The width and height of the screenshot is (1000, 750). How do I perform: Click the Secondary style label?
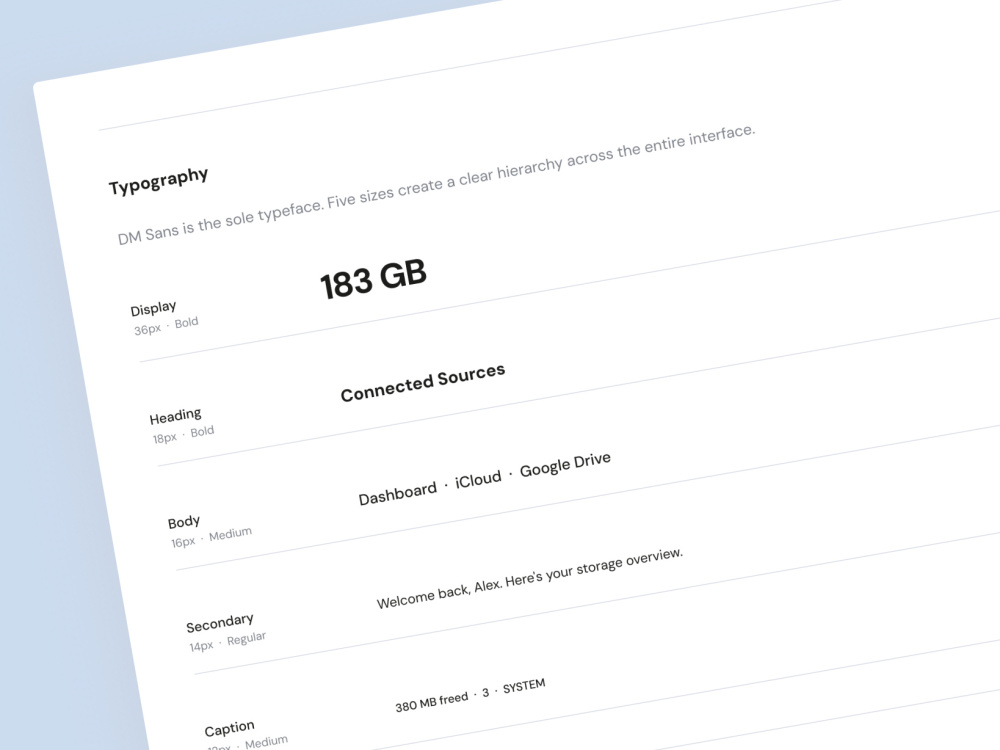(220, 623)
